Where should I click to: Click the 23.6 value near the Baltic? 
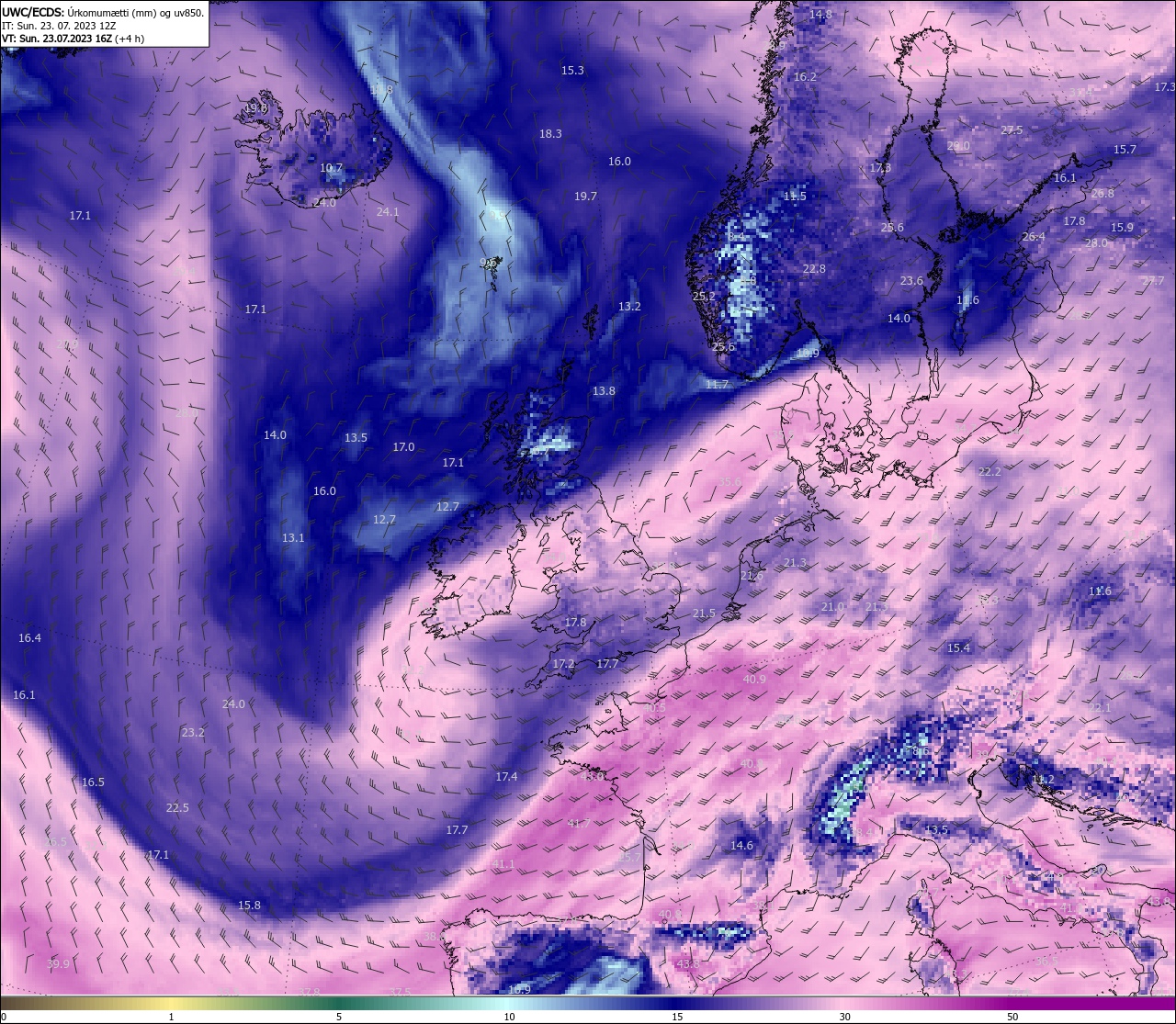click(x=911, y=281)
